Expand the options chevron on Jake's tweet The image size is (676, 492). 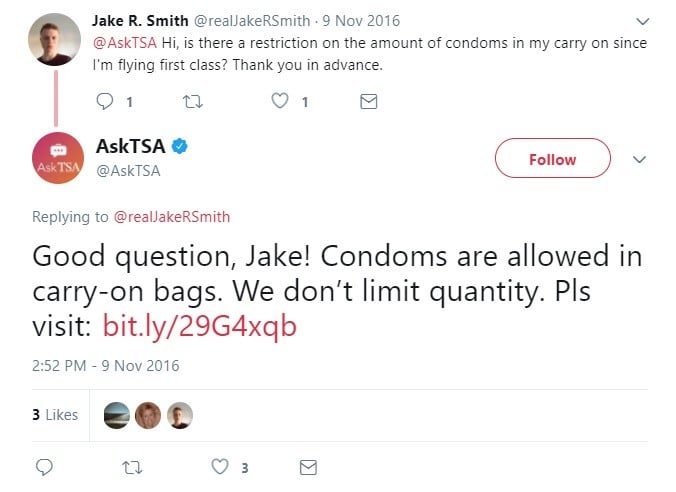coord(642,21)
